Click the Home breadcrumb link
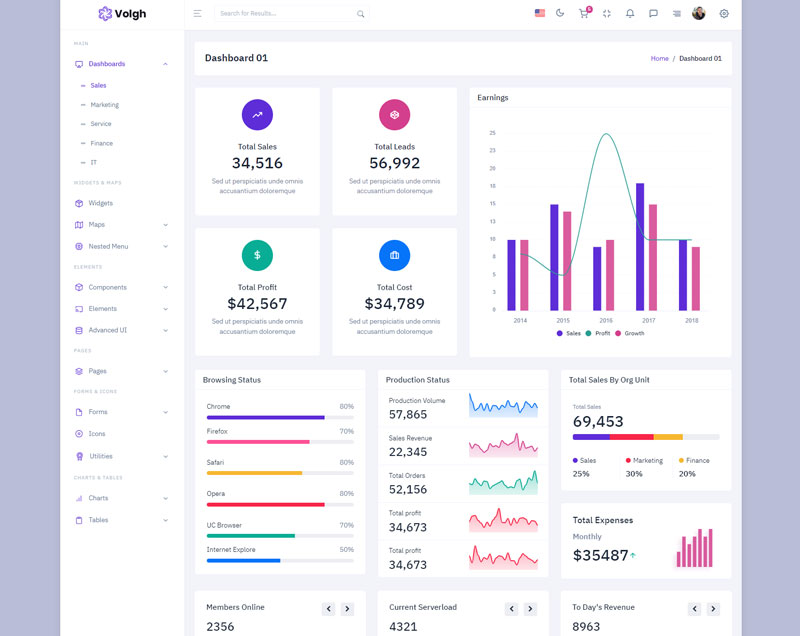 (x=659, y=58)
